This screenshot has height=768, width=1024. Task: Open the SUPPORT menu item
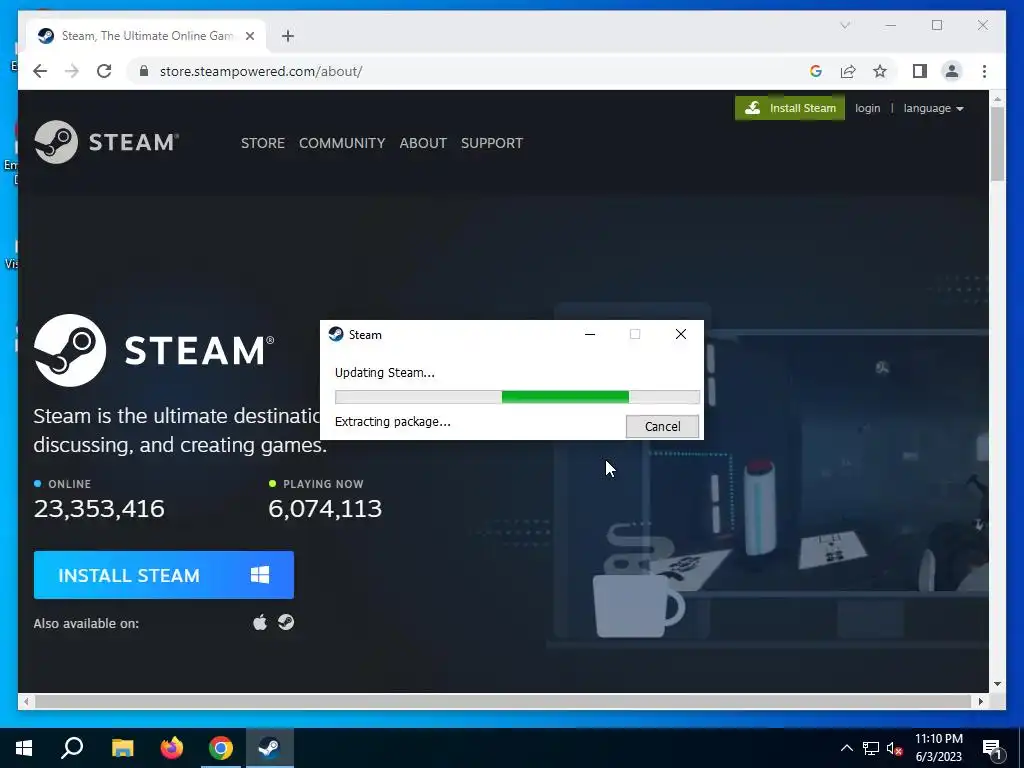click(492, 143)
